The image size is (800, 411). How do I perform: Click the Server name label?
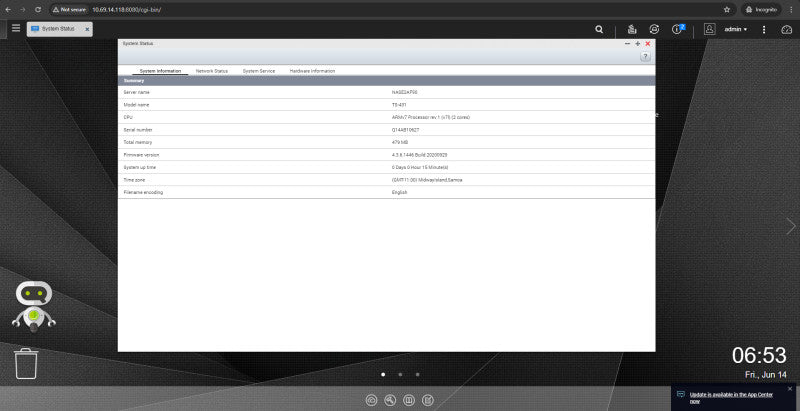[x=136, y=92]
